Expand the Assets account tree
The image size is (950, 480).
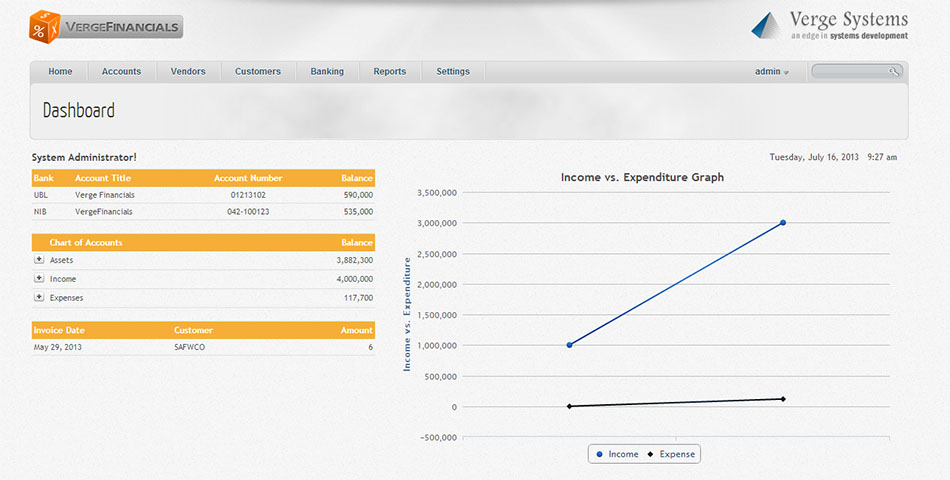[39, 260]
